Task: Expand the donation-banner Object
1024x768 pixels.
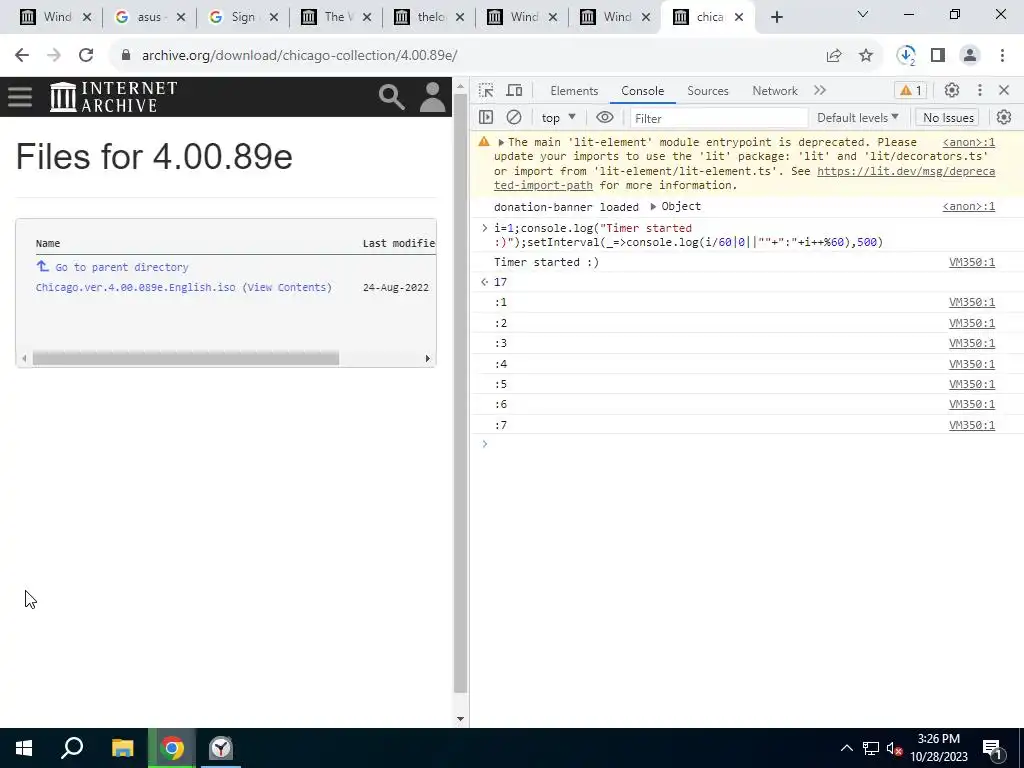Action: point(652,206)
